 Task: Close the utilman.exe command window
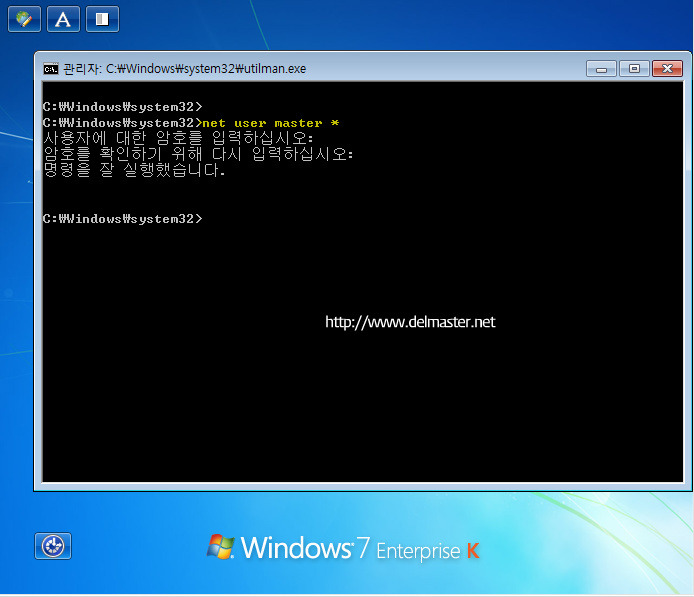(667, 69)
